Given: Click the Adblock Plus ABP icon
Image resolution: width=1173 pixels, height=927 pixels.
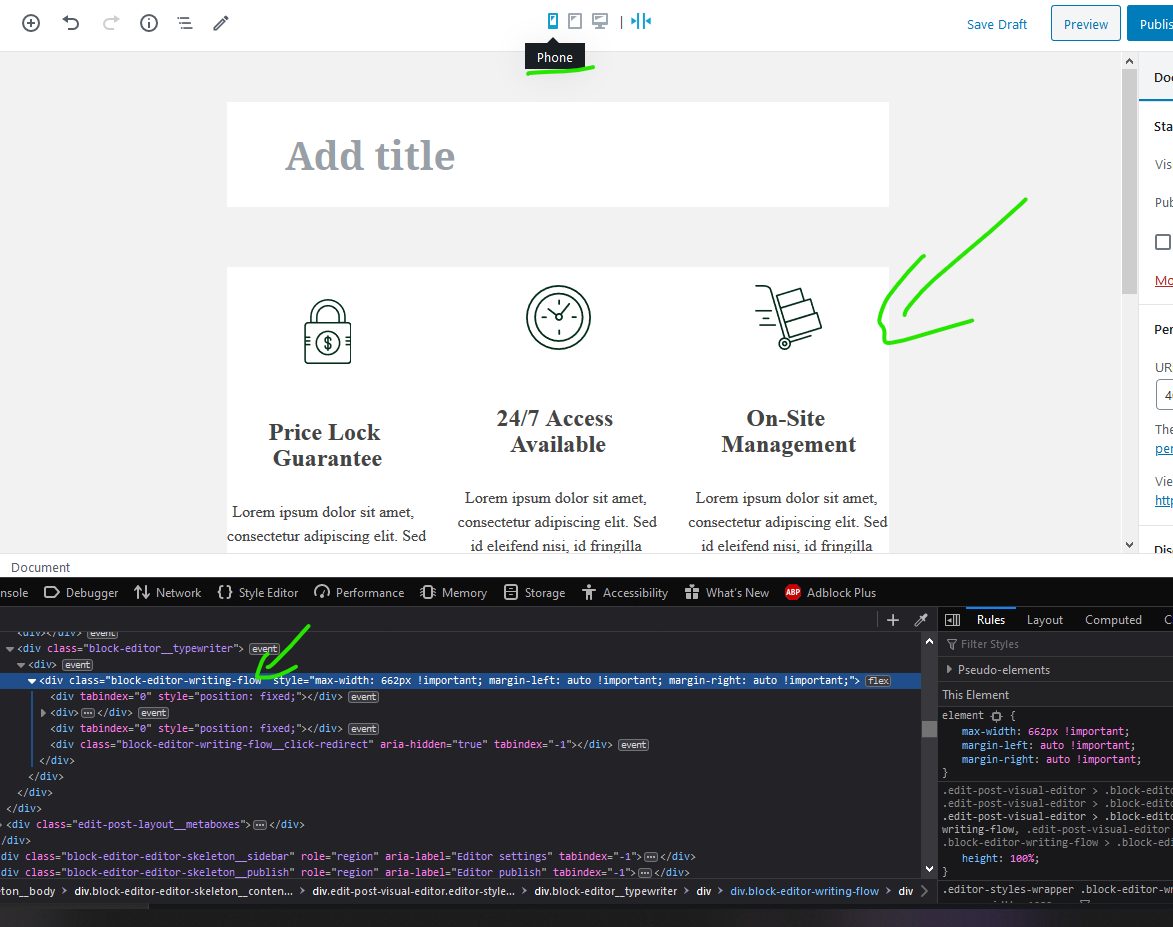Looking at the screenshot, I should 793,592.
